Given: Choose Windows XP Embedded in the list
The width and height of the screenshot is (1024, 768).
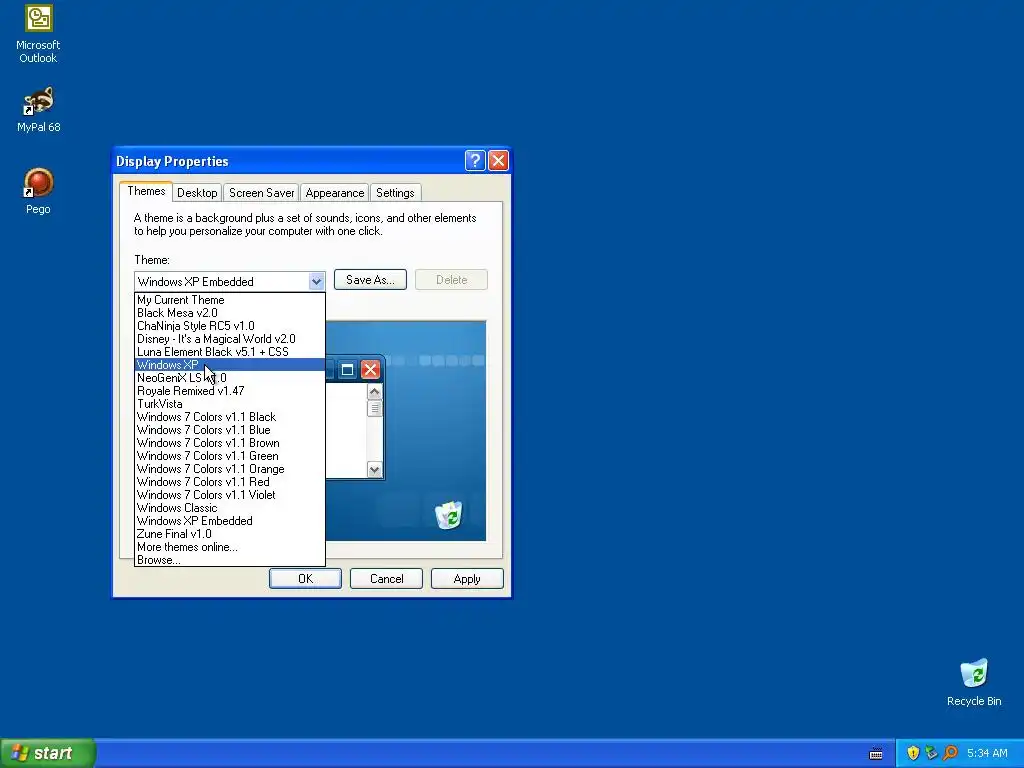Looking at the screenshot, I should 230,521.
